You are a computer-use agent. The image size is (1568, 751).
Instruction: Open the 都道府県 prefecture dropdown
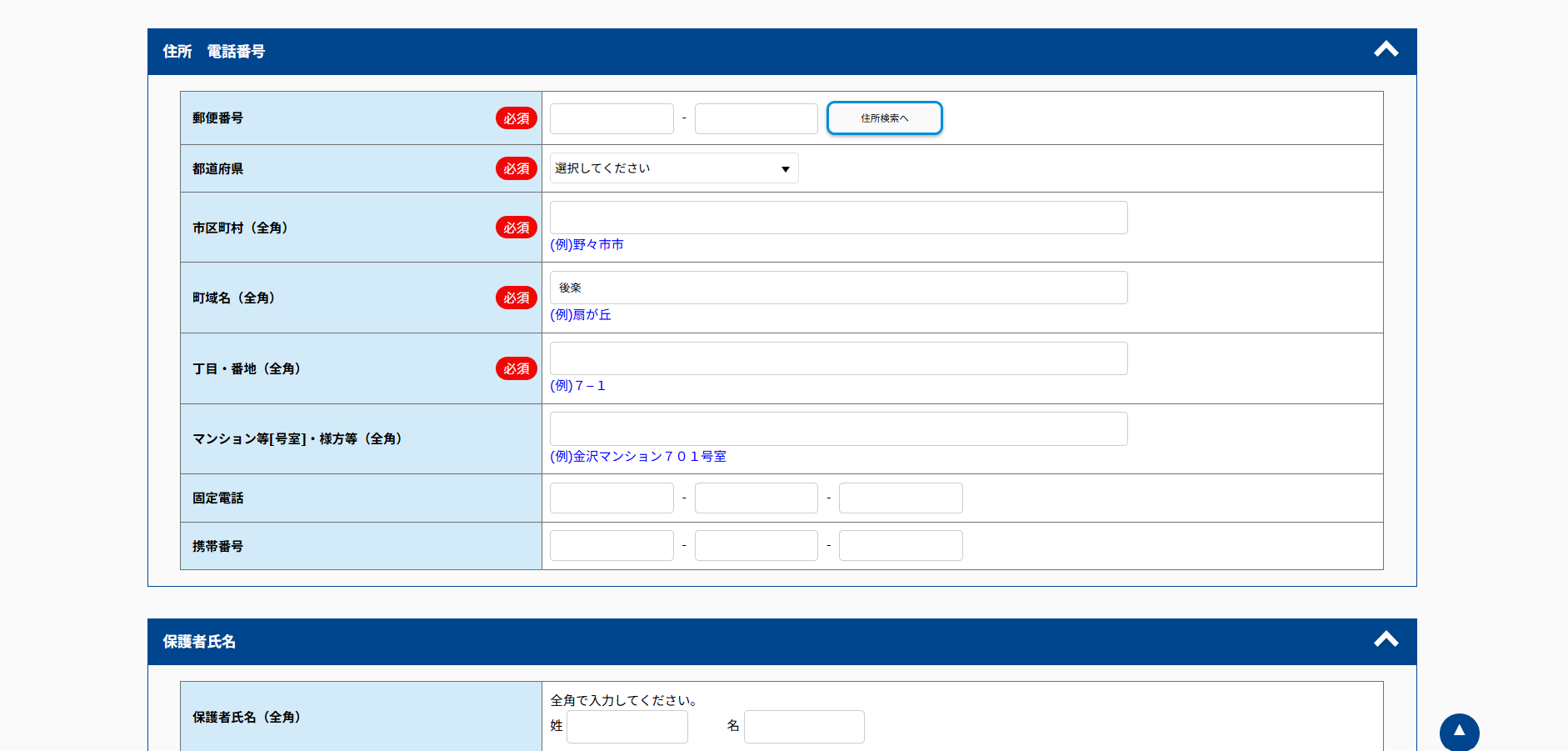pyautogui.click(x=673, y=168)
